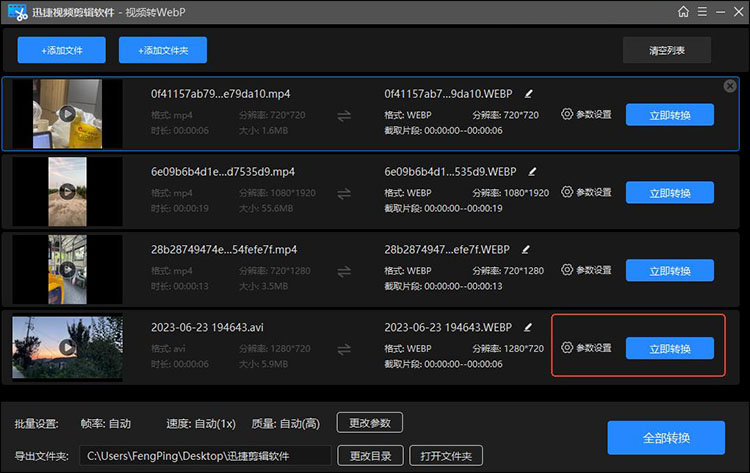
Task: Play preview of 0f41157ab79 video thumbnail
Action: 67,114
